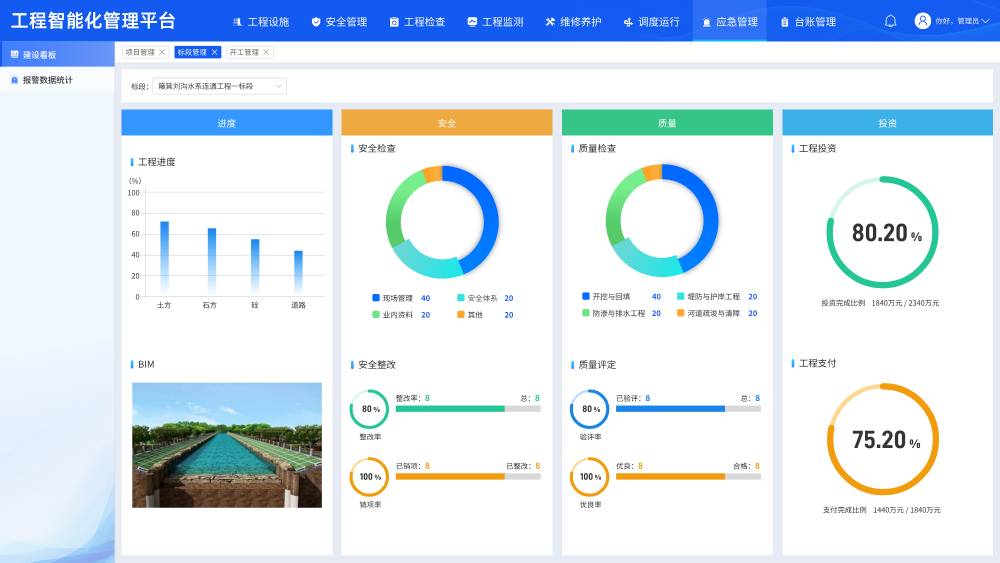Click the 维修养护 wrench icon
The height and width of the screenshot is (563, 1000).
[x=550, y=22]
